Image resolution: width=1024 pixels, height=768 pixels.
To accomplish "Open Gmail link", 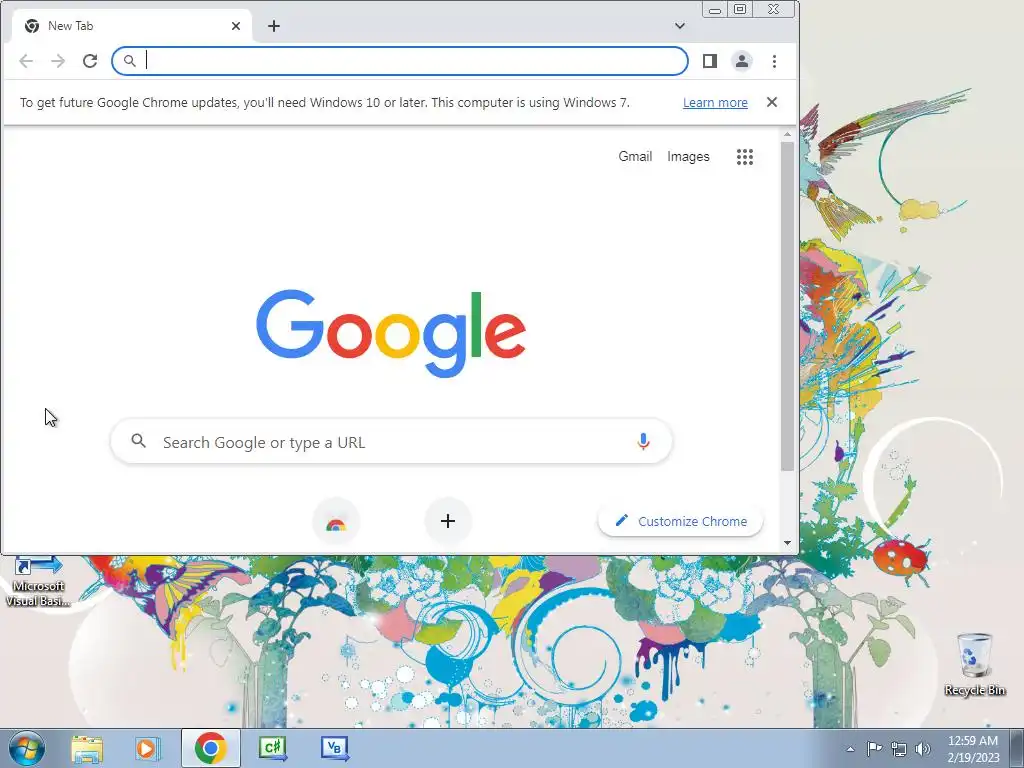I will 635,157.
